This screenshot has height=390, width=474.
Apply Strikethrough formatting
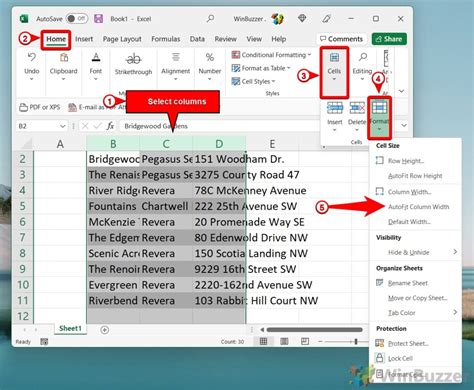click(x=133, y=63)
